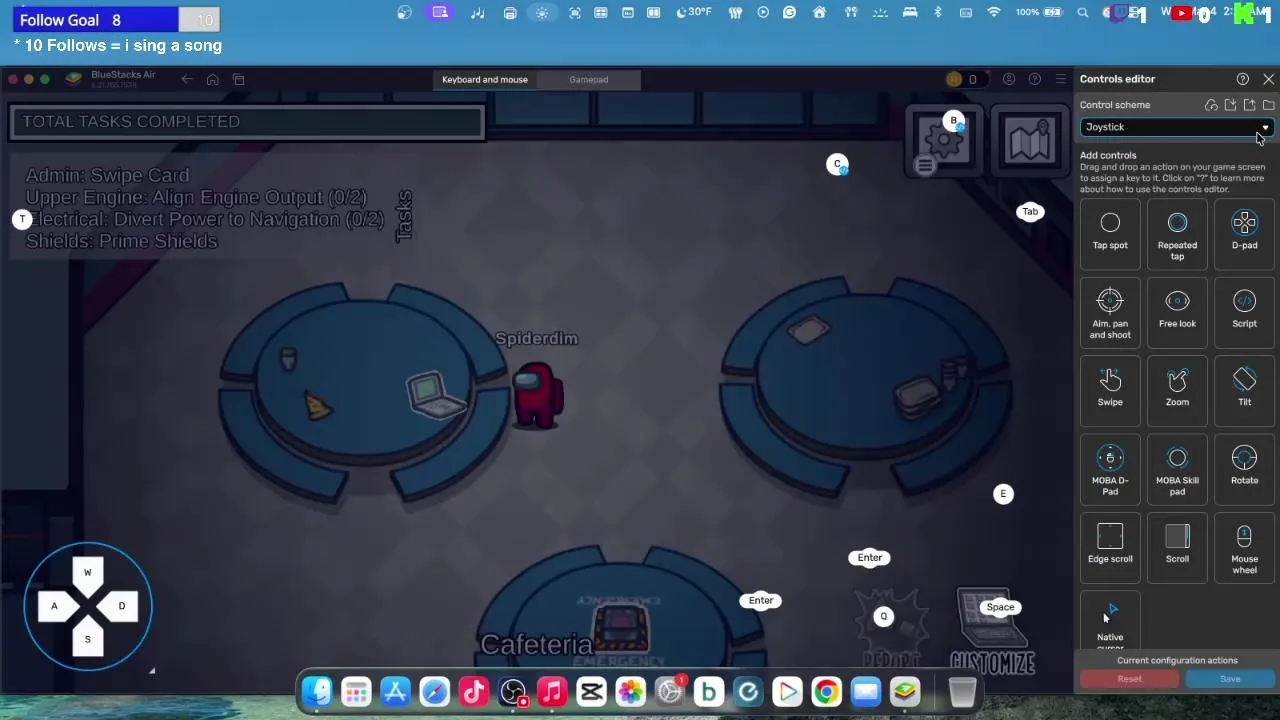The width and height of the screenshot is (1280, 720).
Task: Click the red Spiderdim crewmate
Action: 537,395
